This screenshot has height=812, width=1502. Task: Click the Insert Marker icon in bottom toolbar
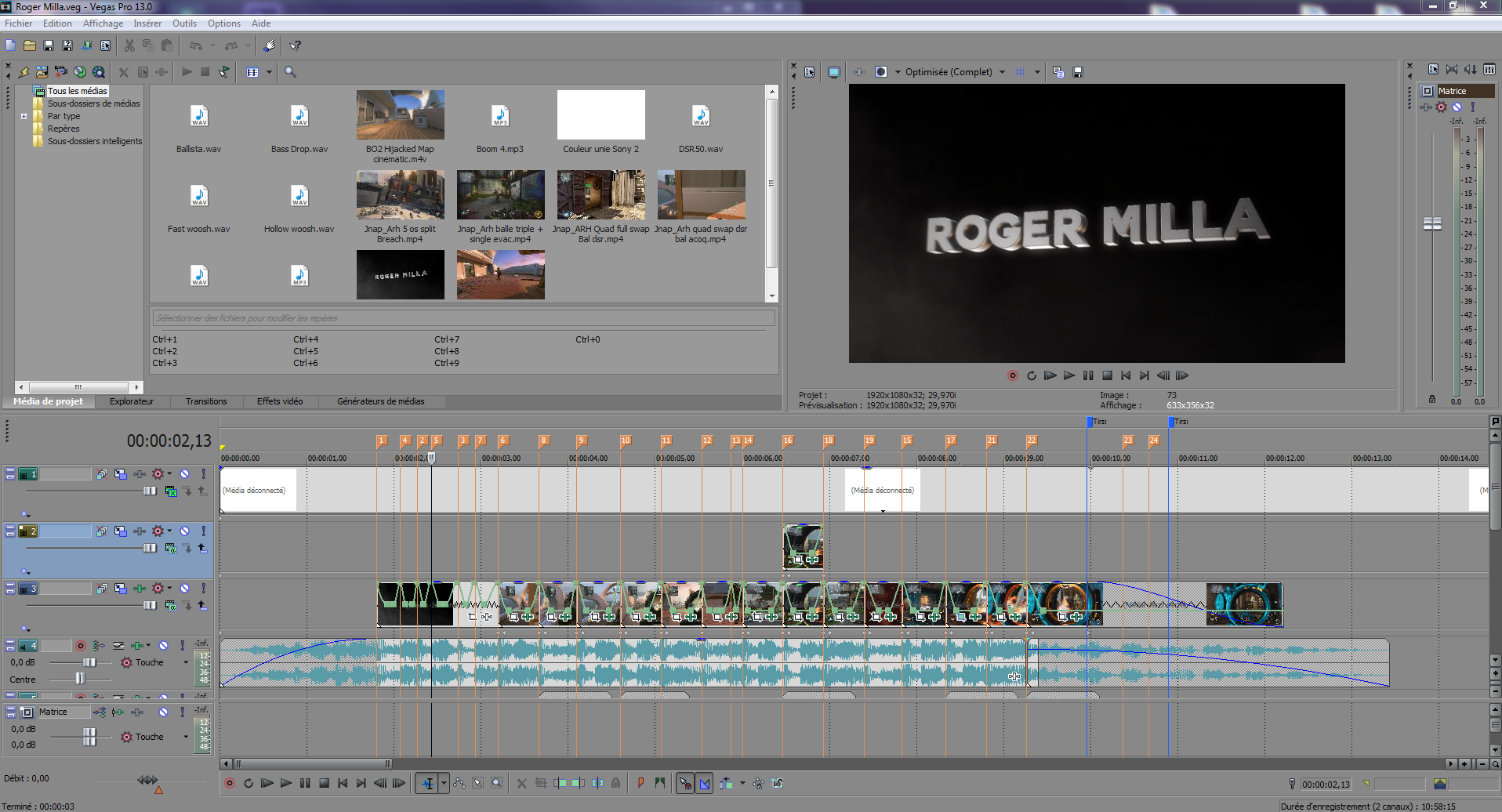640,783
